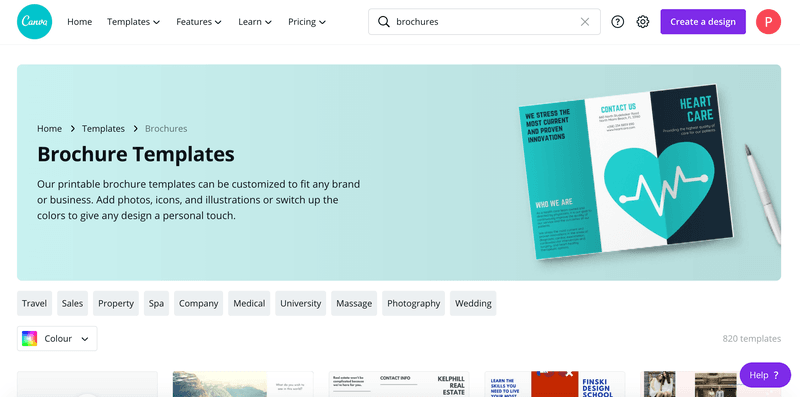Filter by Sales tag

(72, 303)
